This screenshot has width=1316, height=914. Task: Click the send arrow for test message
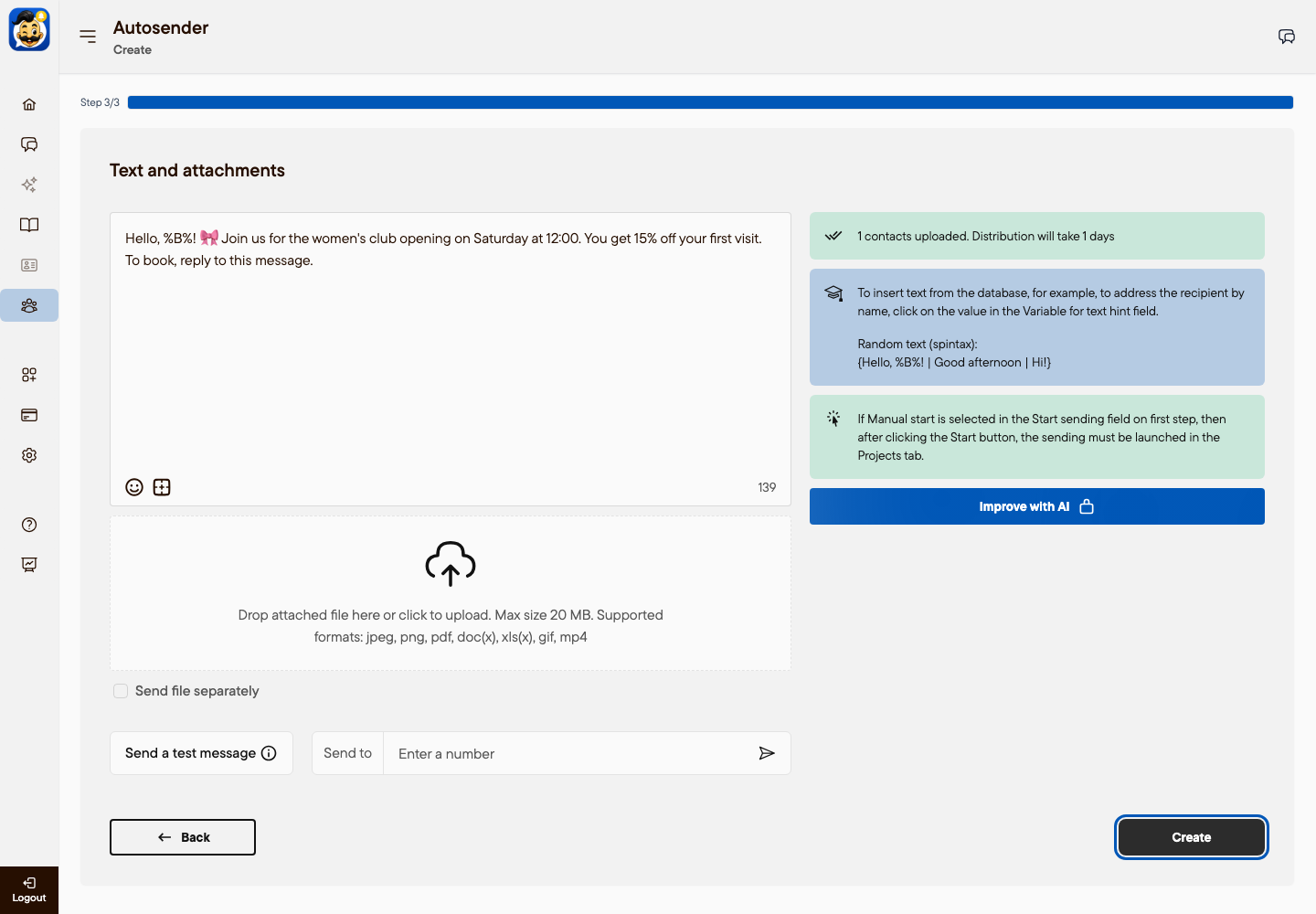point(767,753)
